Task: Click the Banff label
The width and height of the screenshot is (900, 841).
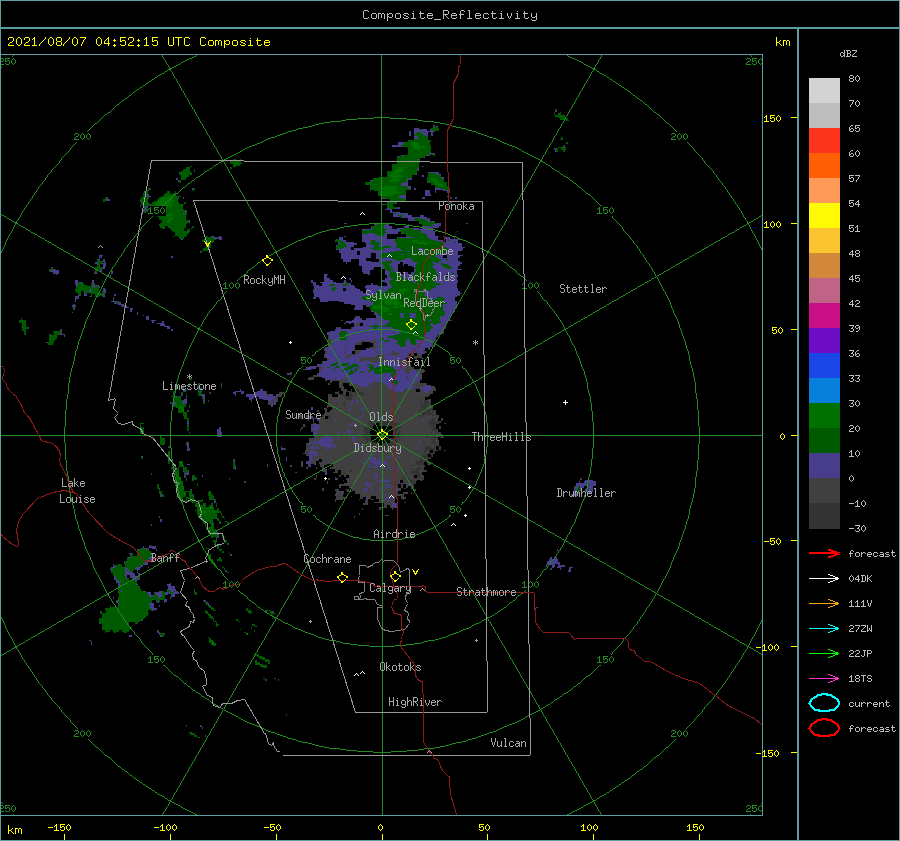Action: click(165, 557)
